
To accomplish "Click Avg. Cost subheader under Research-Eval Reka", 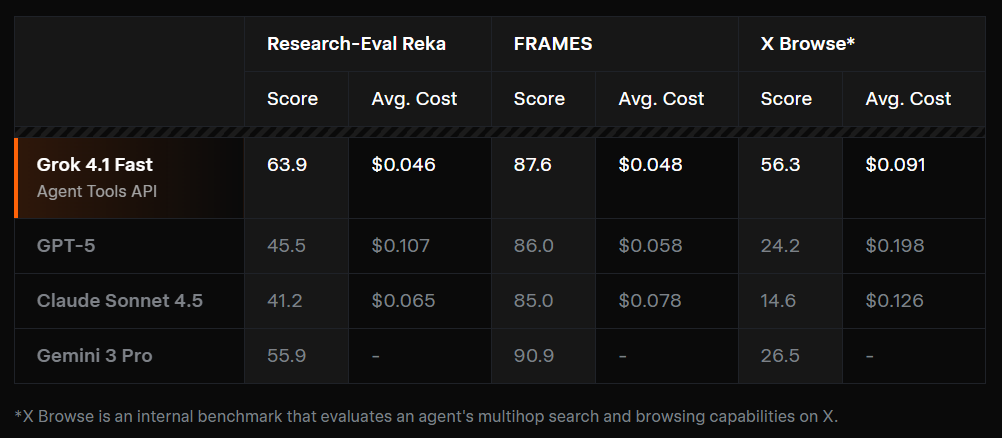I will (414, 99).
